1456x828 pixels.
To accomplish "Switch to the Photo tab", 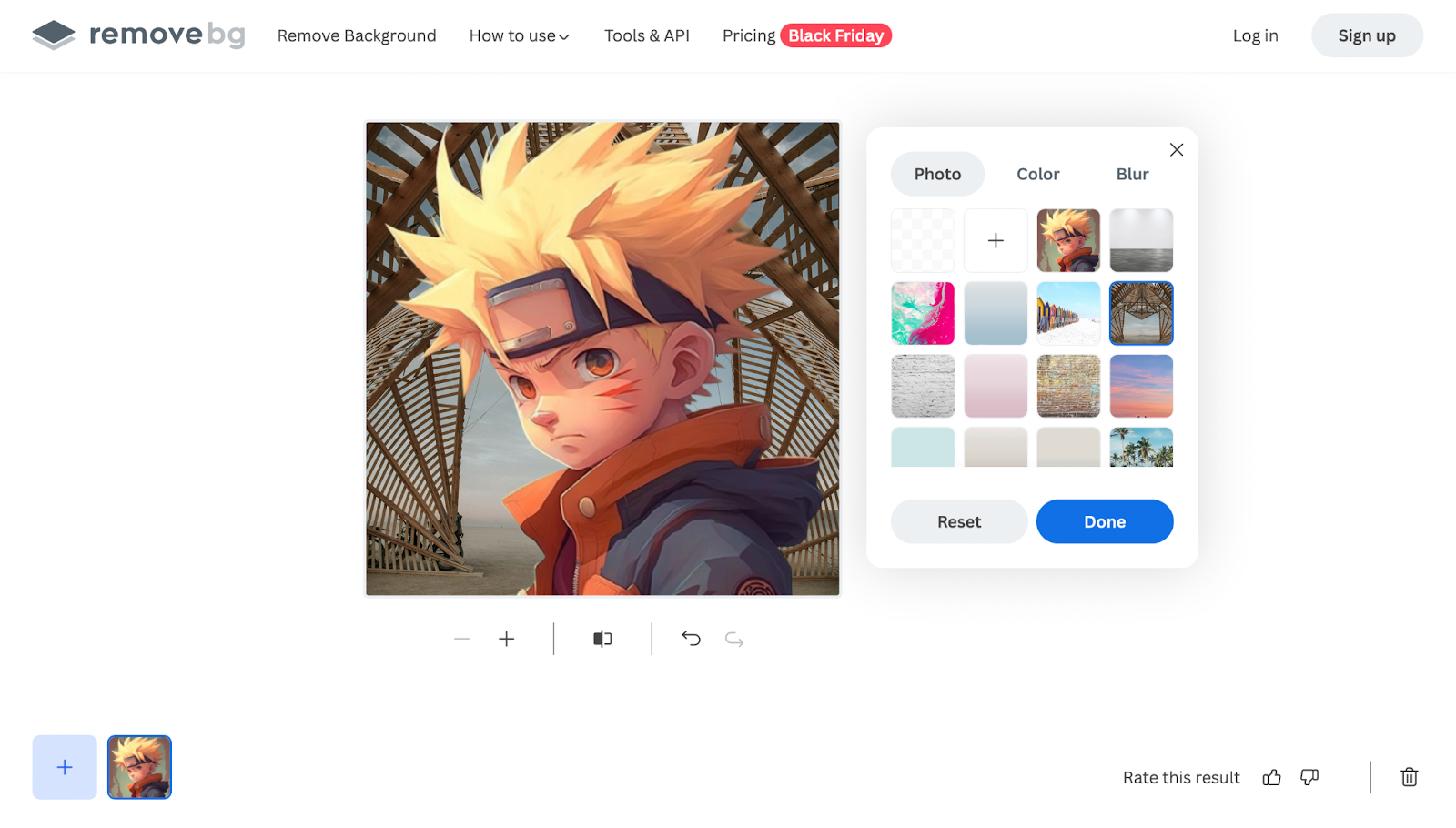I will pos(937,174).
